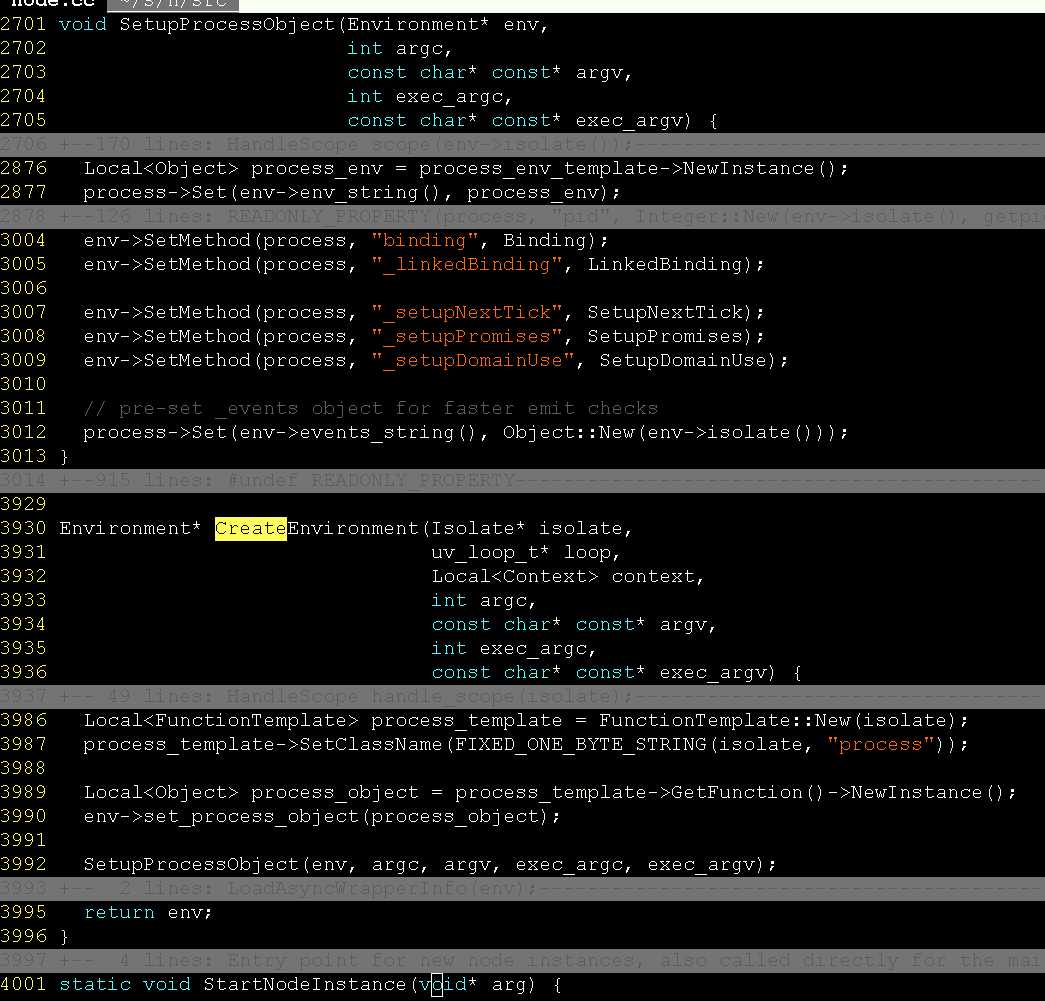1045x1001 pixels.
Task: Click the "process" string literal on line 3987
Action: pyautogui.click(x=880, y=744)
